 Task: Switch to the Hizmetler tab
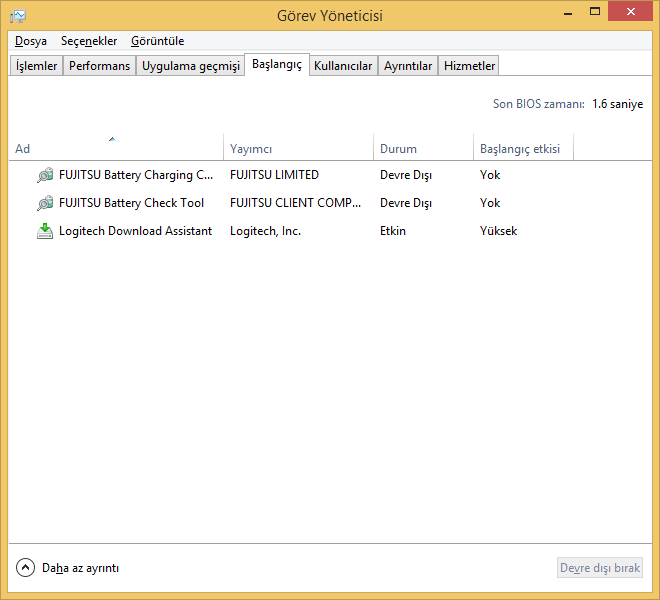(x=469, y=66)
